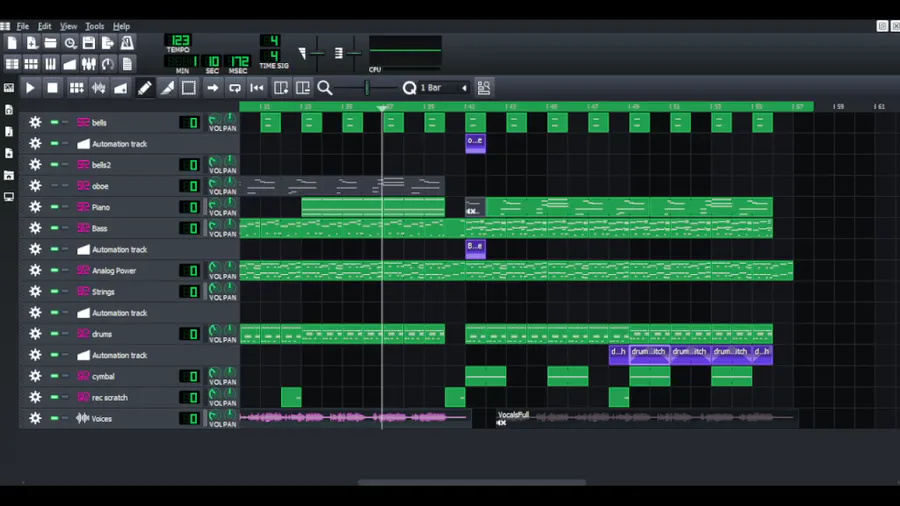Open the project notes icon
The height and width of the screenshot is (506, 900).
(127, 64)
